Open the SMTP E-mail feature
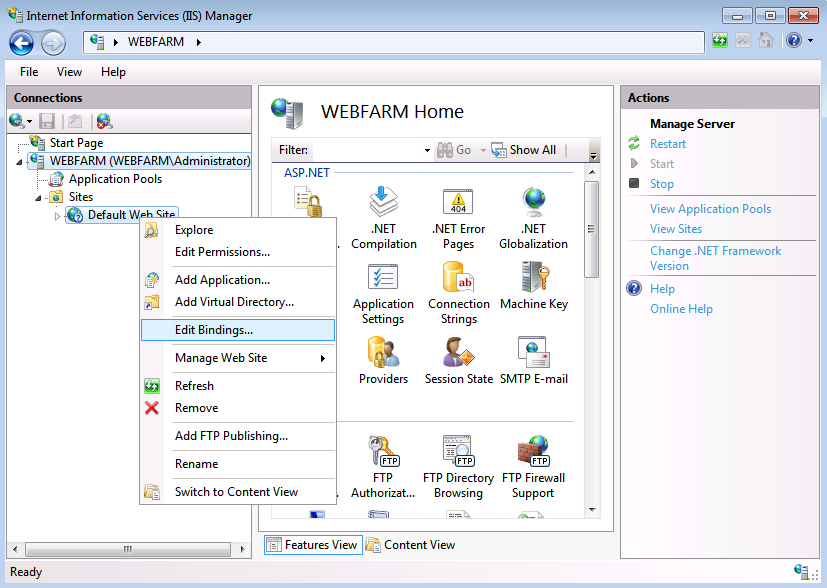Image resolution: width=827 pixels, height=588 pixels. pyautogui.click(x=534, y=361)
